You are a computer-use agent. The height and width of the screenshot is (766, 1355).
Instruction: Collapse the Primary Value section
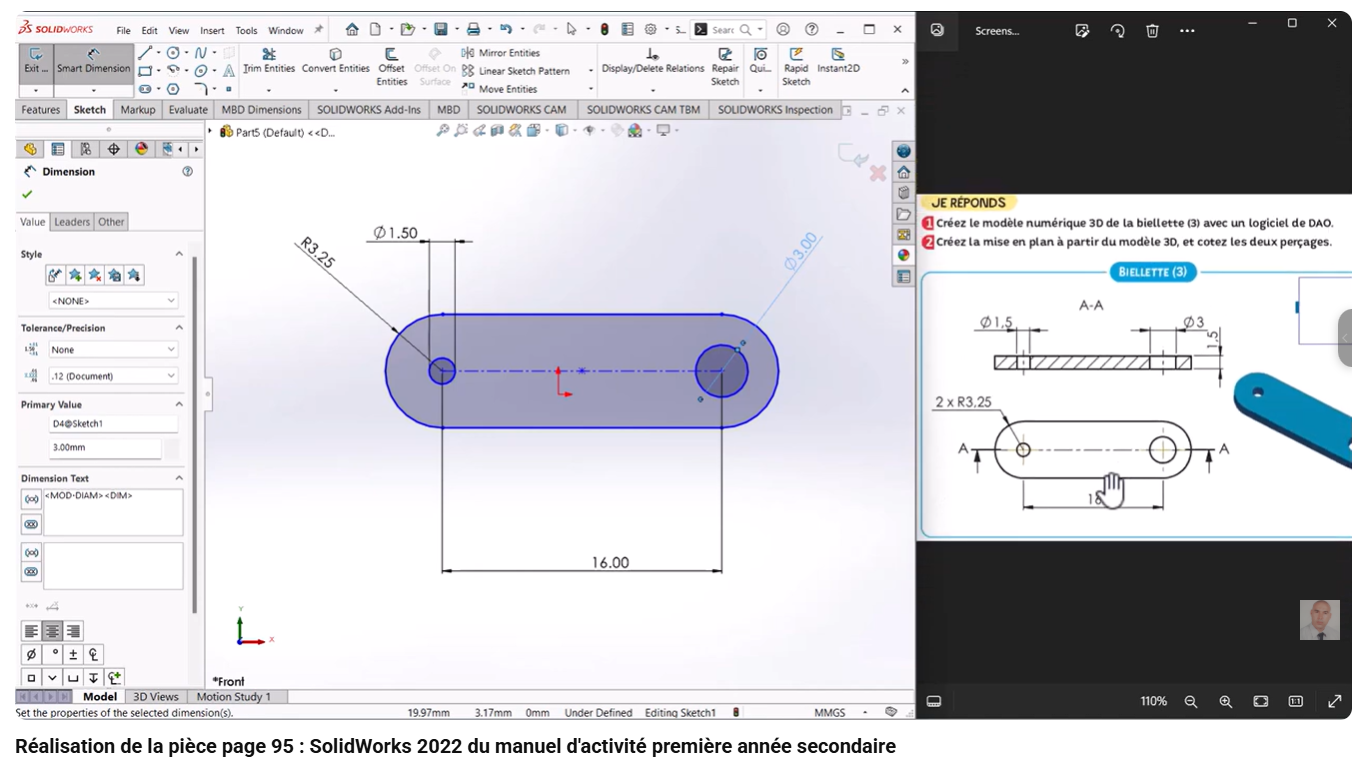coord(180,404)
